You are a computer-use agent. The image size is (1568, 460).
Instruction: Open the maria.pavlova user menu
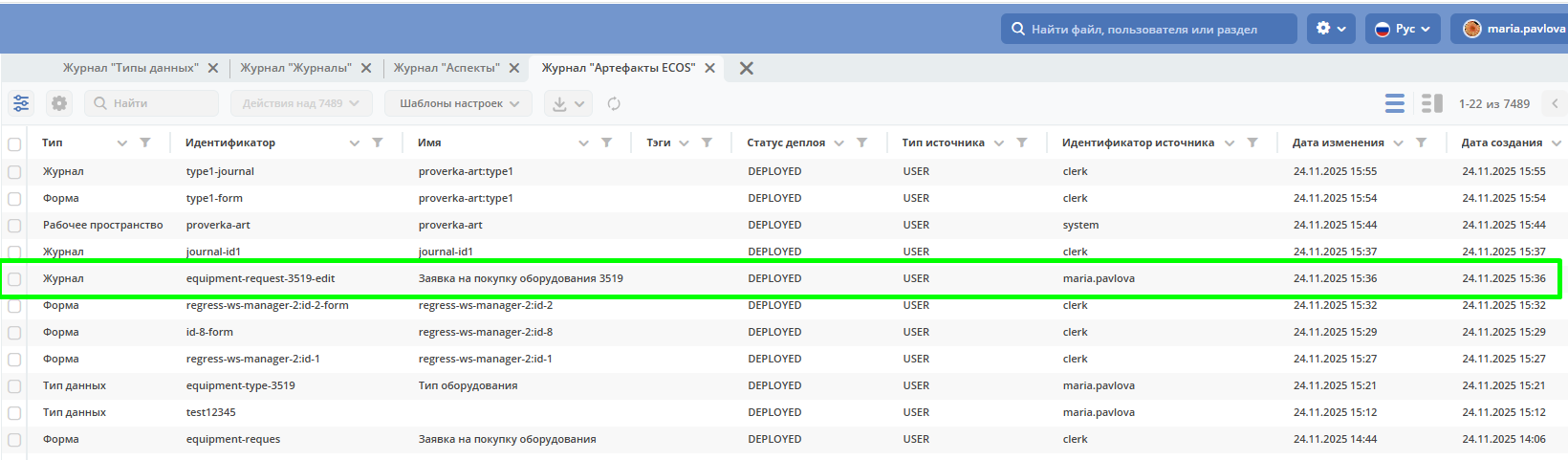coord(1514,29)
